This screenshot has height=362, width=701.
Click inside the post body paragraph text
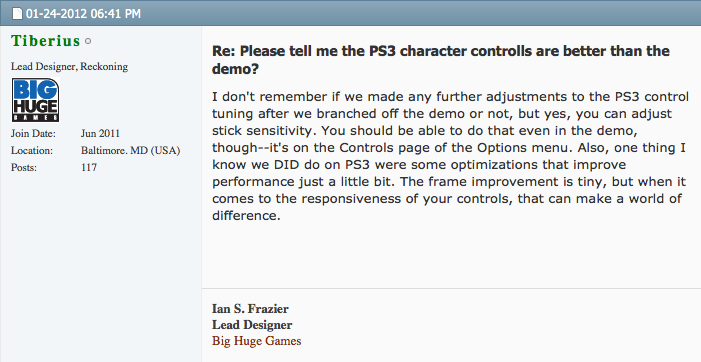coord(450,156)
